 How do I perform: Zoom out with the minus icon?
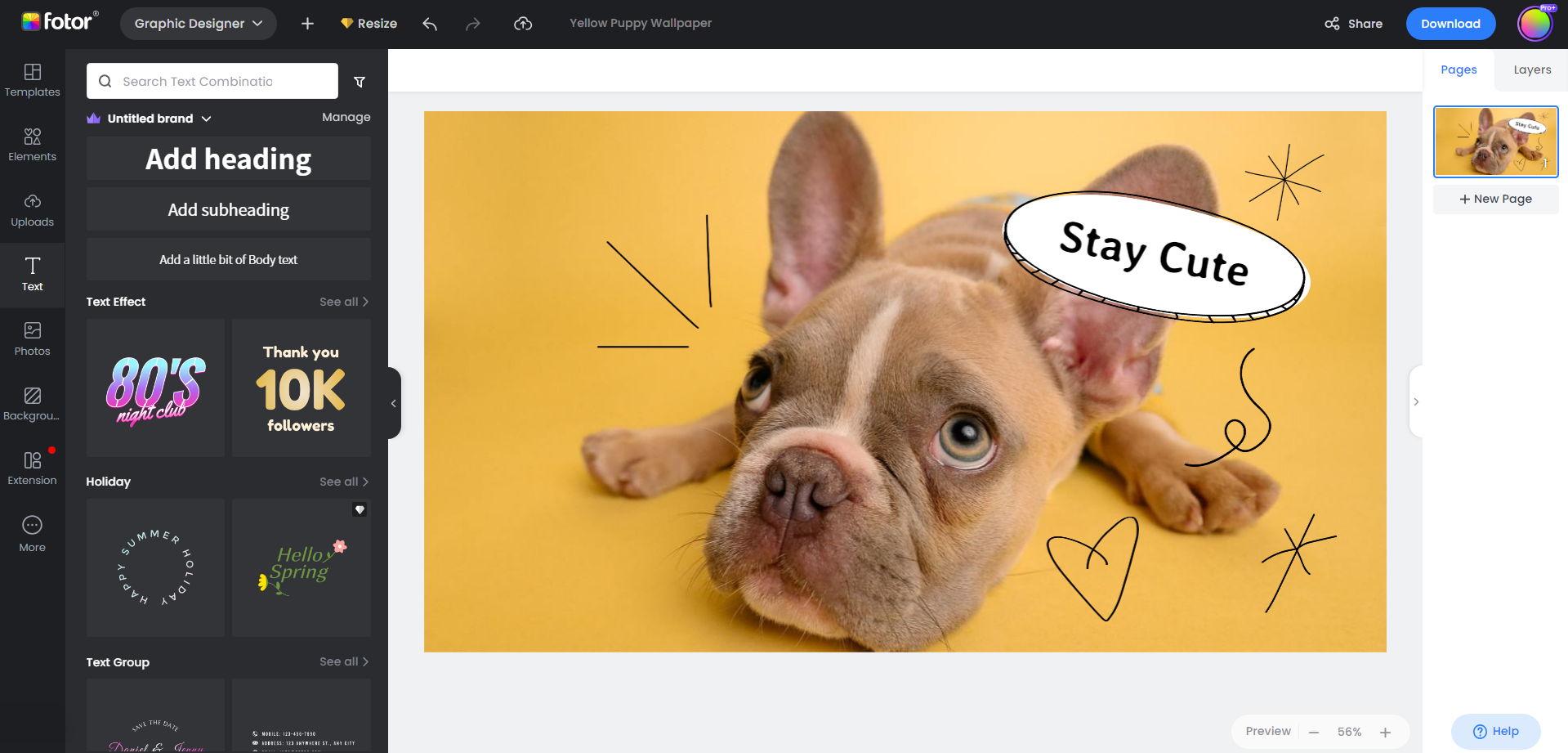tap(1314, 733)
